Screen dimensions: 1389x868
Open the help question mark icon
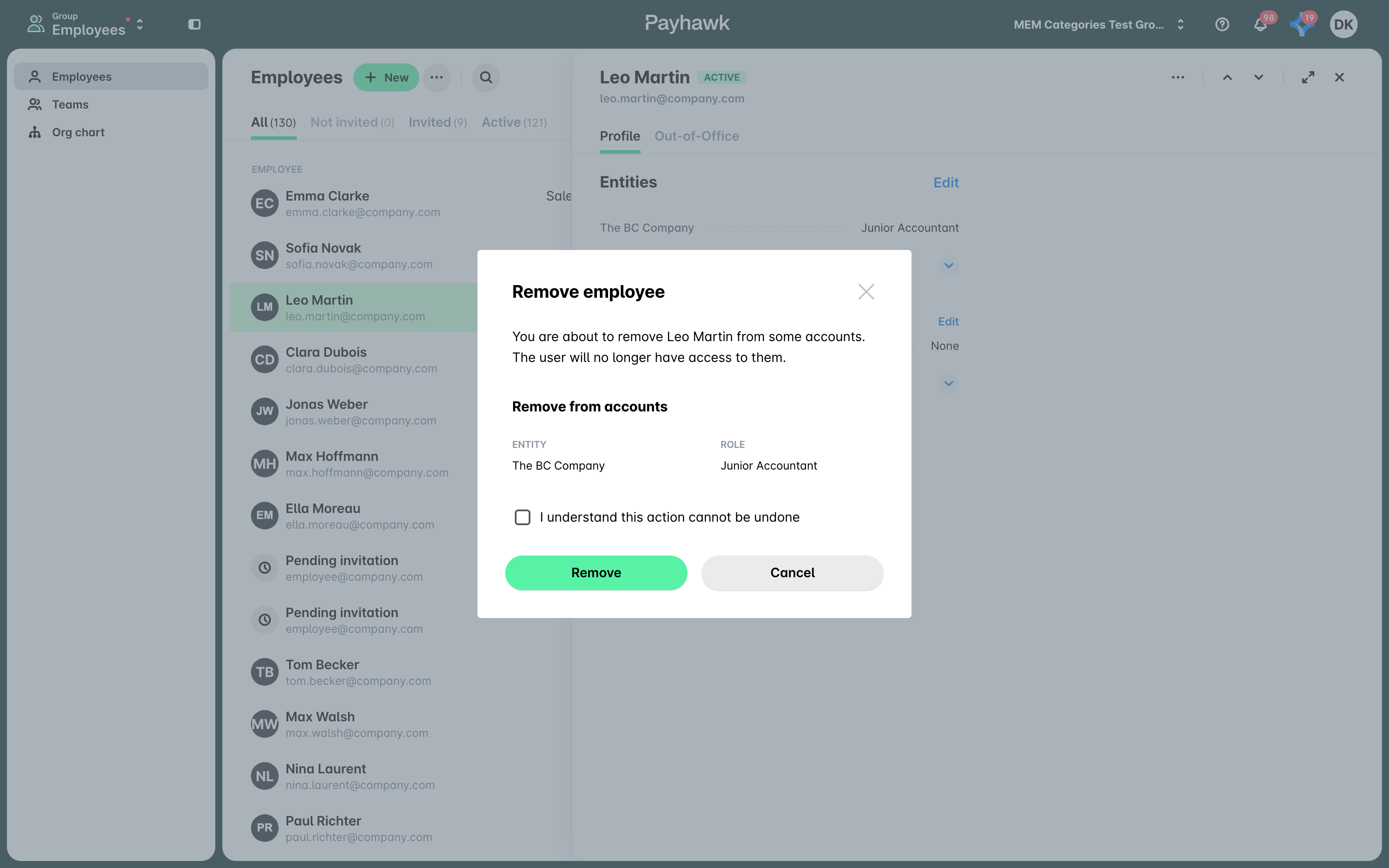(1222, 24)
